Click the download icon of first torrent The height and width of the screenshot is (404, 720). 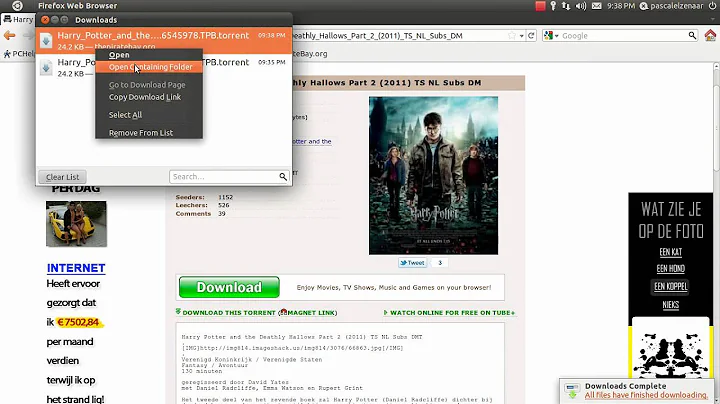coord(46,41)
